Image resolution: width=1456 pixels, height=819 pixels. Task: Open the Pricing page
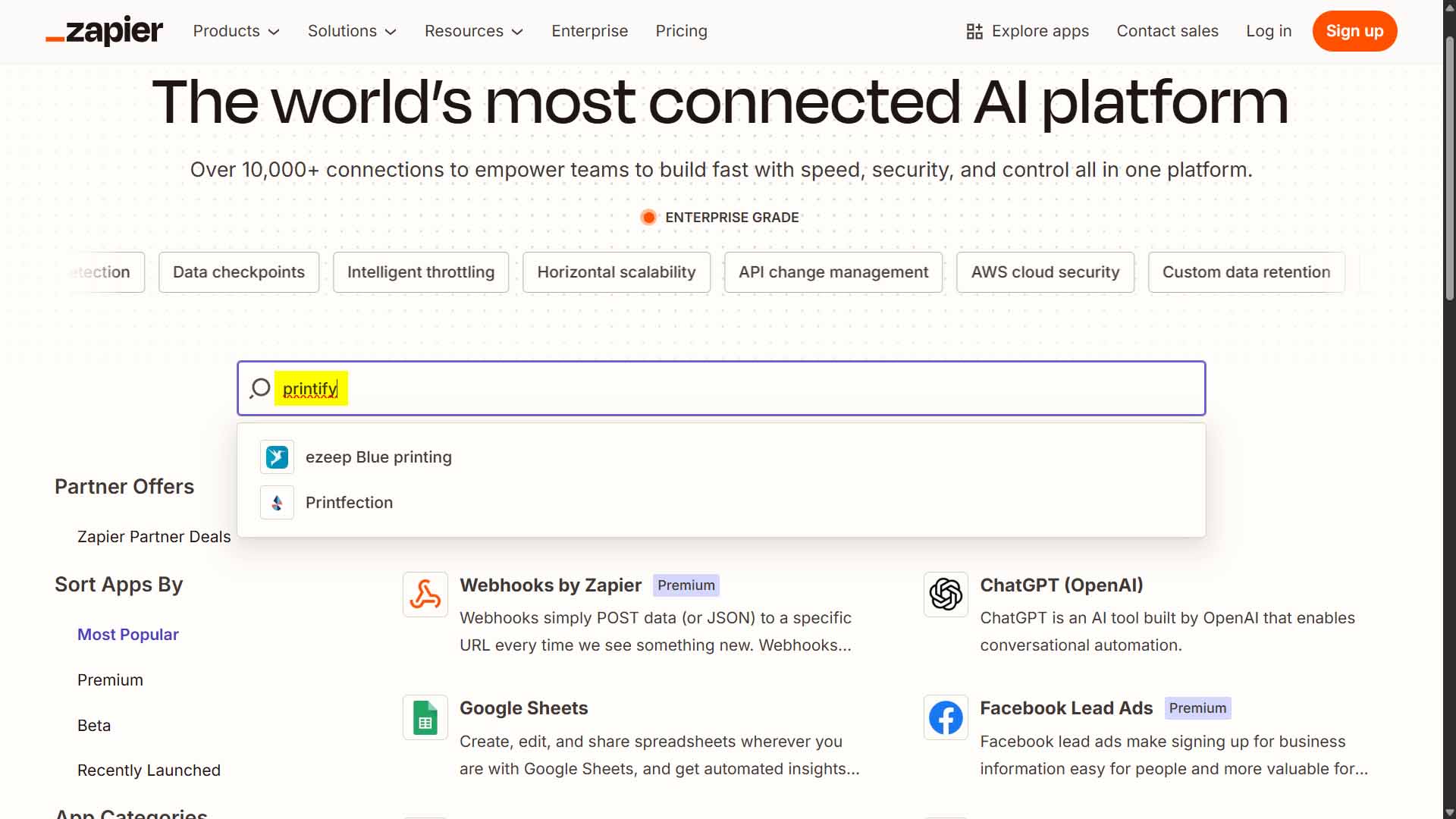(681, 31)
